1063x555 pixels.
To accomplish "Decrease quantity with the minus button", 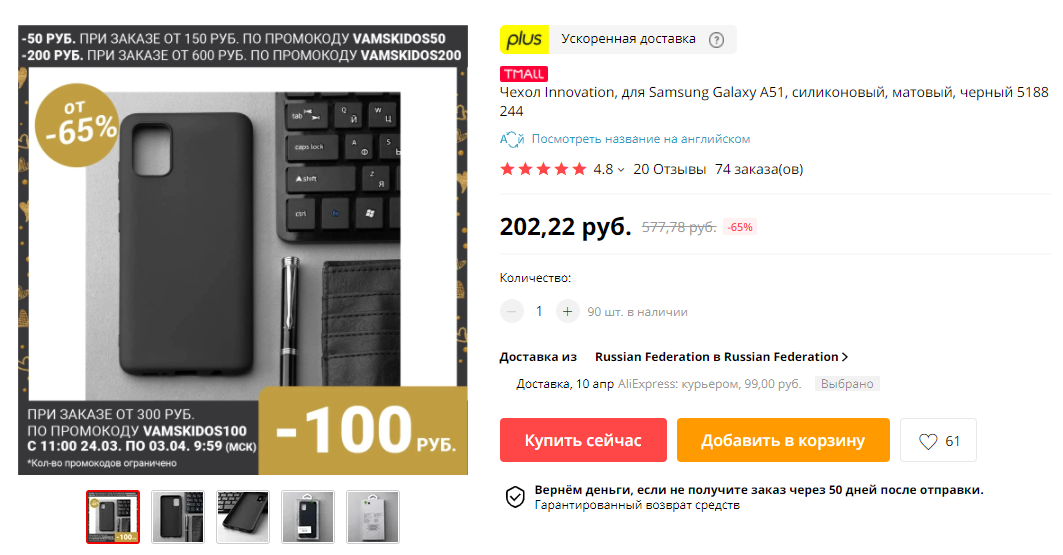I will (512, 312).
